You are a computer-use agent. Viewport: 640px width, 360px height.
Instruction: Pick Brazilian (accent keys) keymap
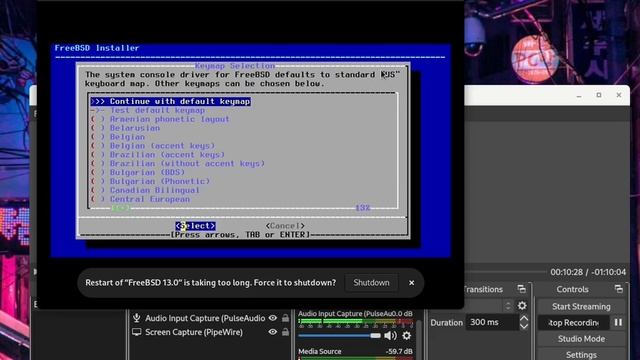pyautogui.click(x=158, y=155)
